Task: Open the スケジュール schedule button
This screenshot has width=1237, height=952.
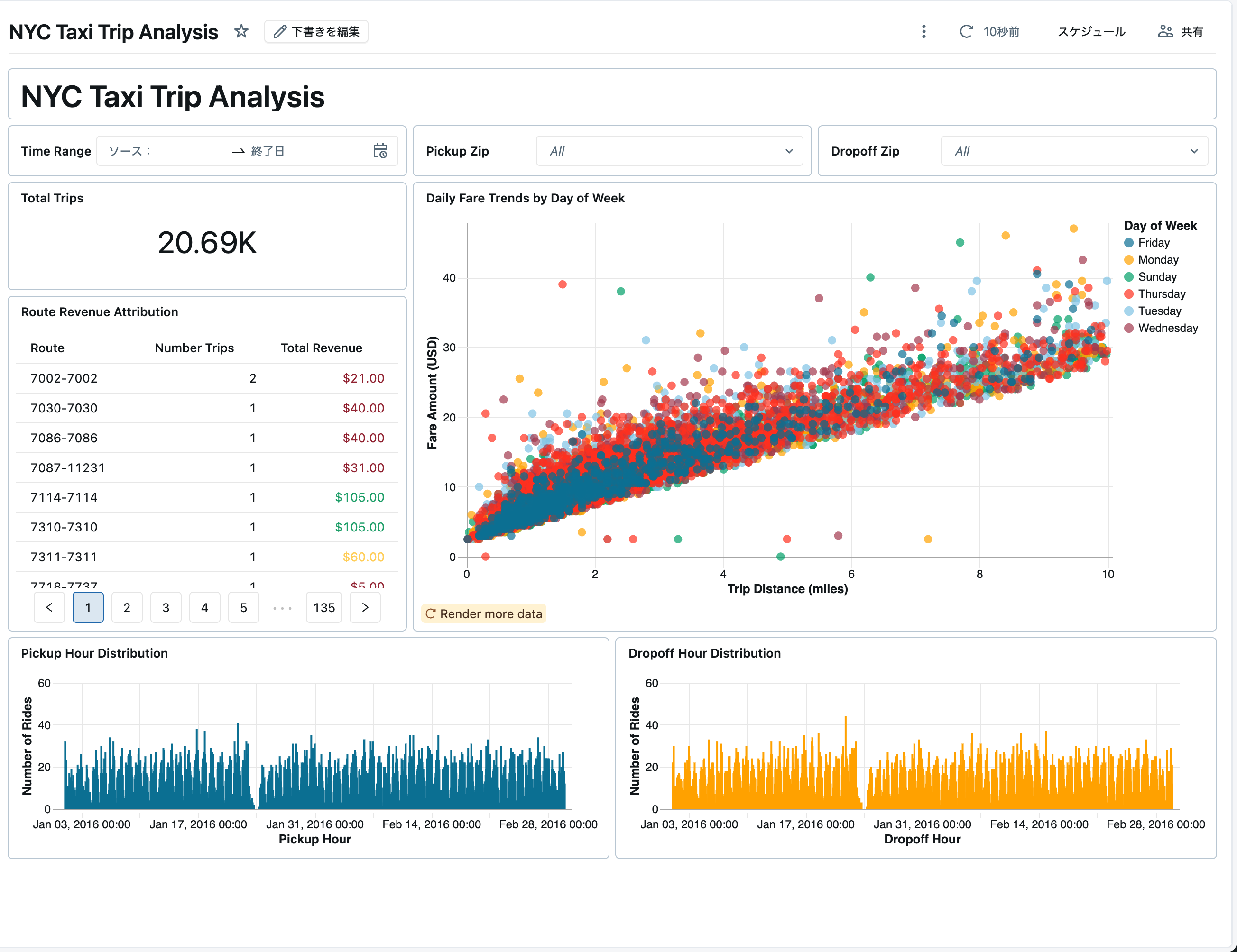Action: point(1091,32)
